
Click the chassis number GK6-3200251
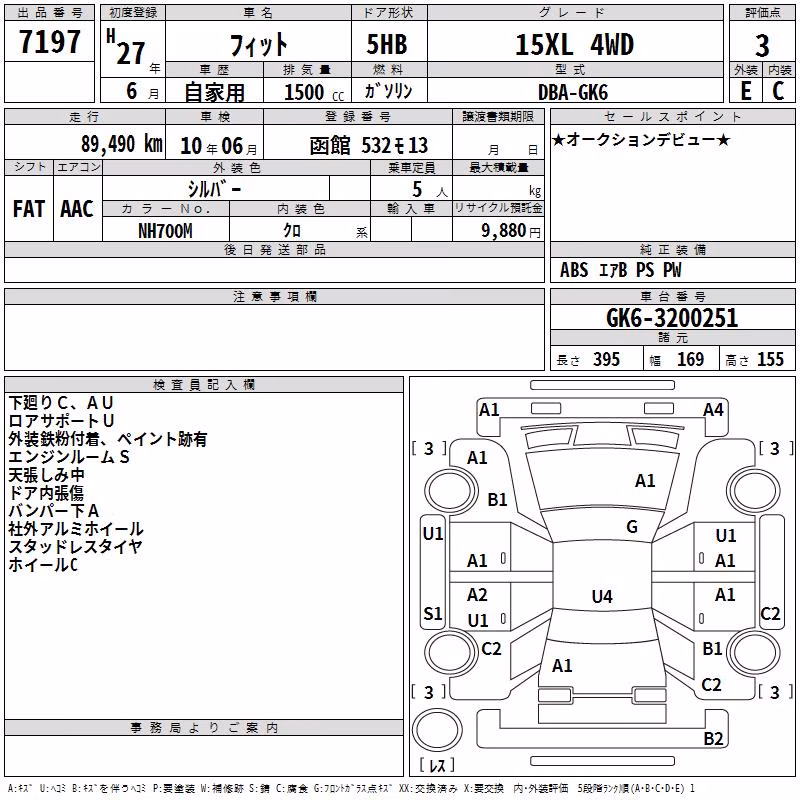click(672, 318)
